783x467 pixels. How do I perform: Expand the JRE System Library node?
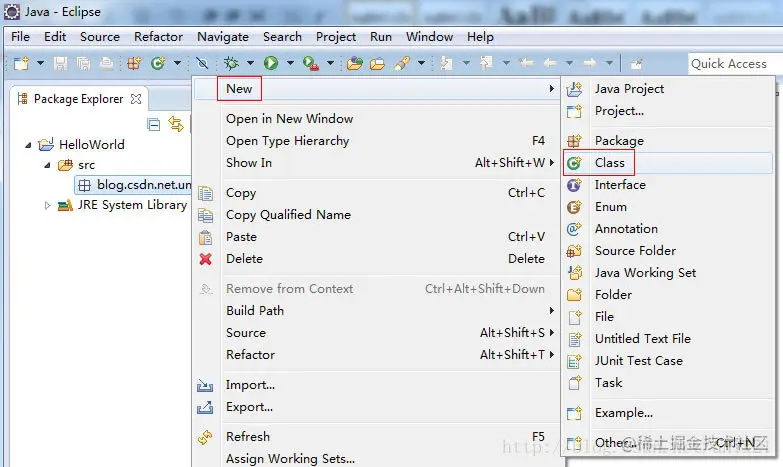(47, 205)
